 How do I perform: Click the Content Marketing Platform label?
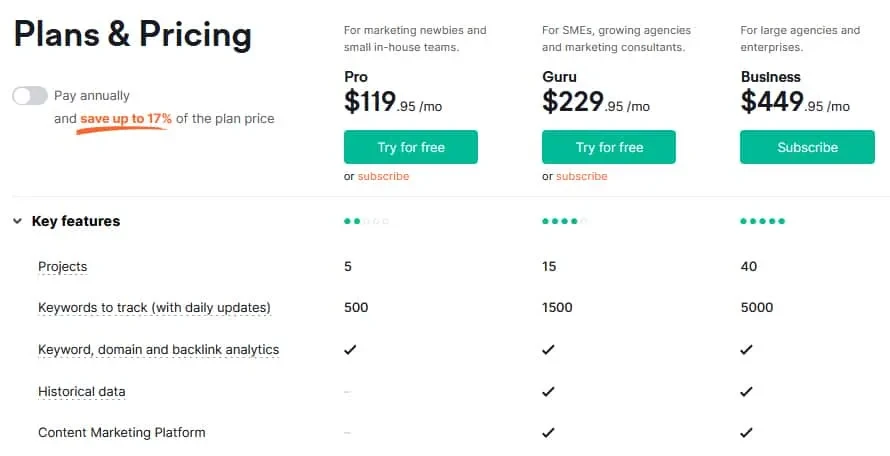121,433
